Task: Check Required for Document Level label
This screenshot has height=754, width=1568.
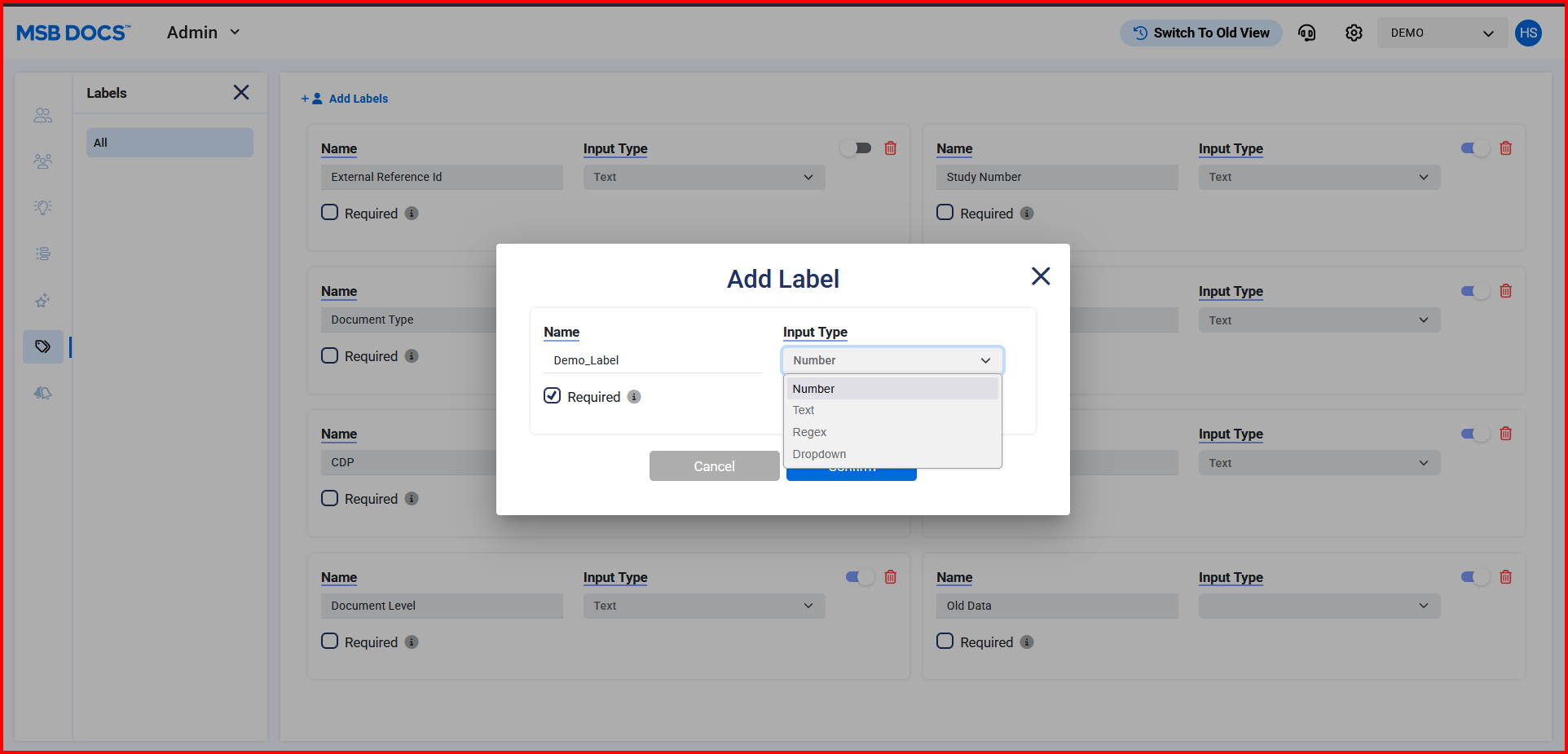Action: 330,642
